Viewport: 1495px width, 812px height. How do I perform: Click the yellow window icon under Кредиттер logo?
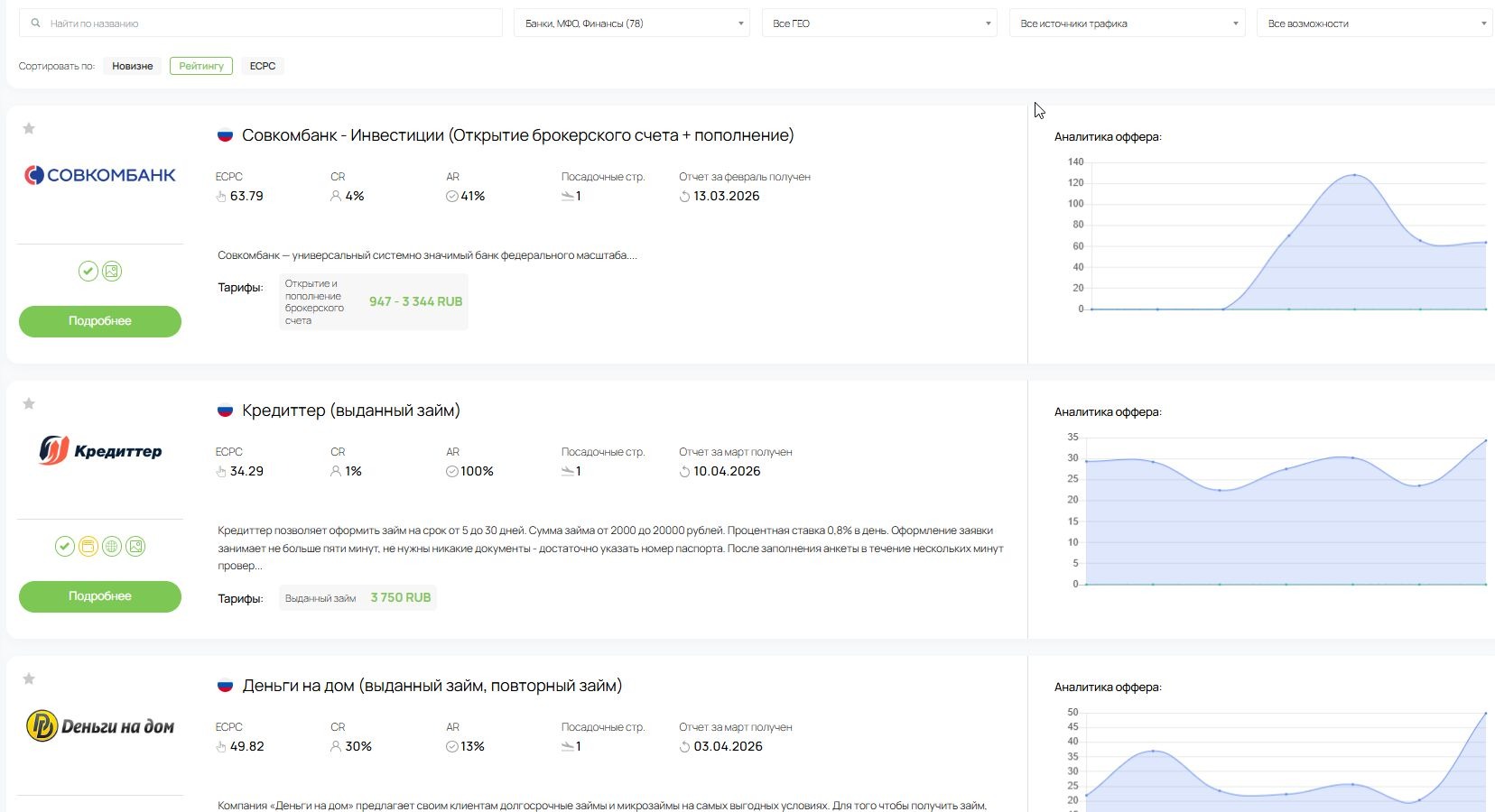coord(88,546)
